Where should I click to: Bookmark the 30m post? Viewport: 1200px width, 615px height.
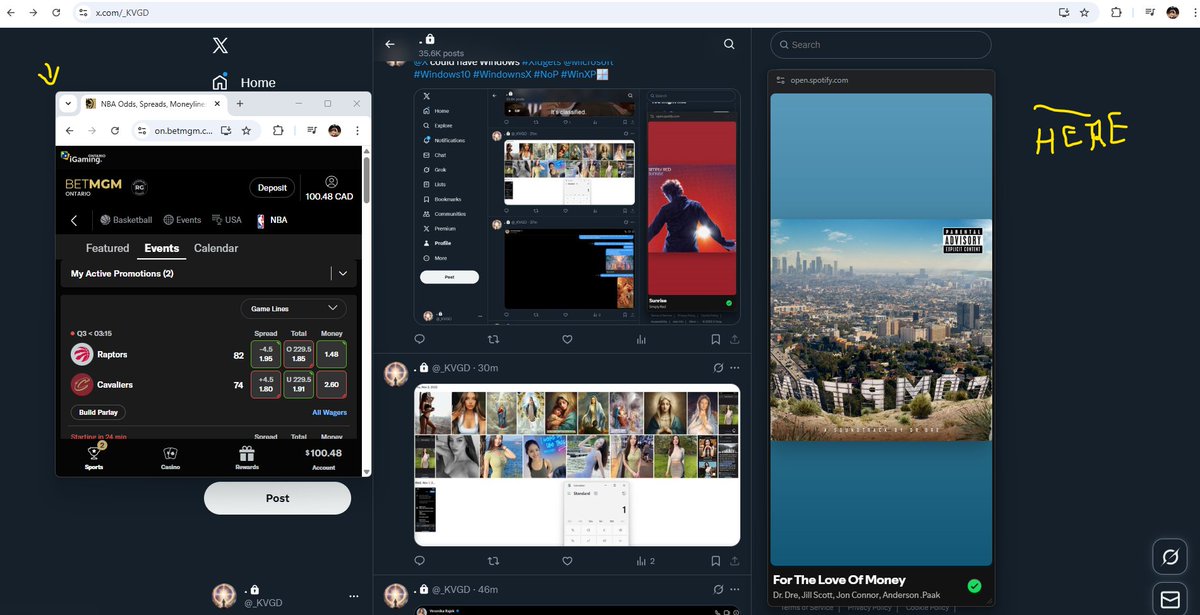tap(716, 561)
